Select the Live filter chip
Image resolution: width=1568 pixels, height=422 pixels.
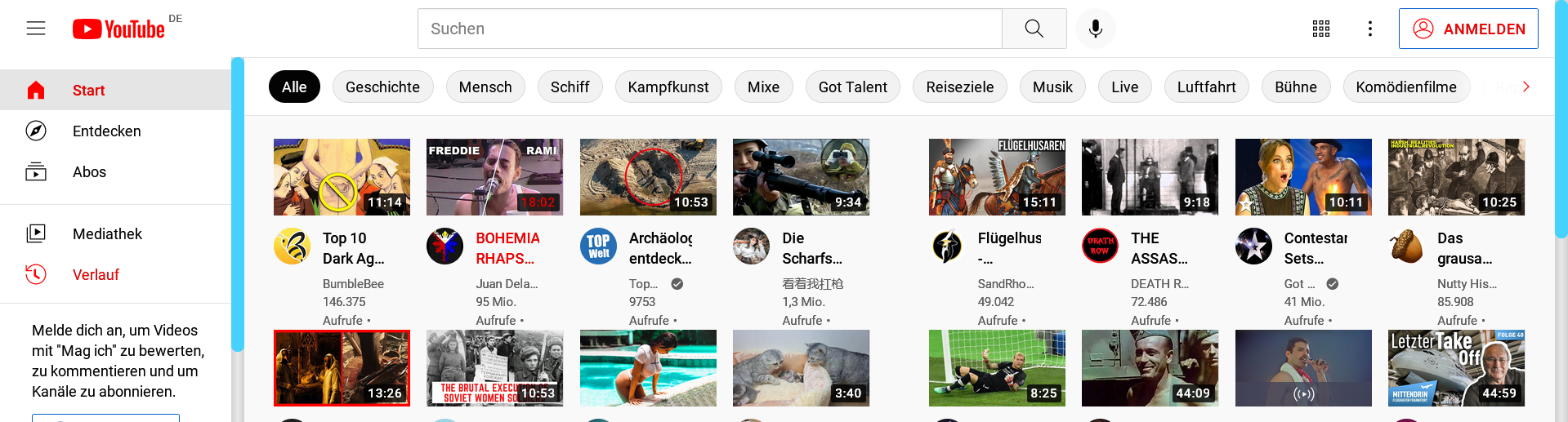[1124, 87]
